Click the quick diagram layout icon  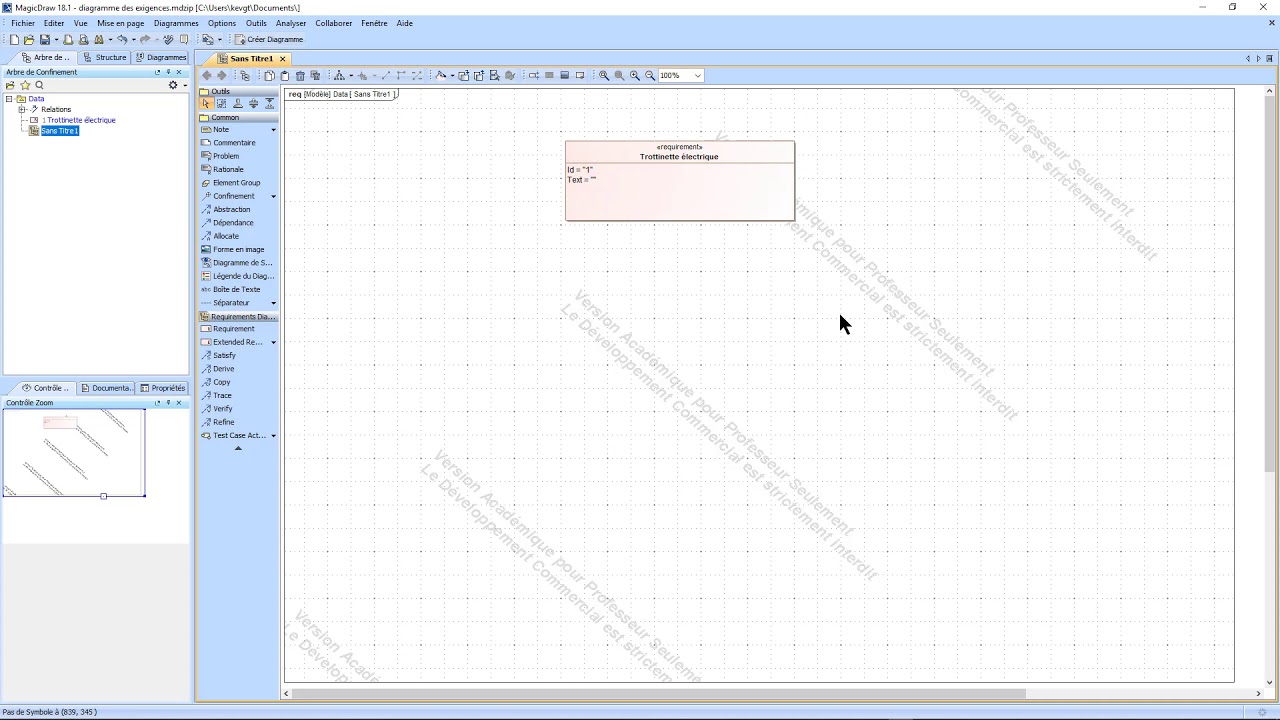(339, 75)
